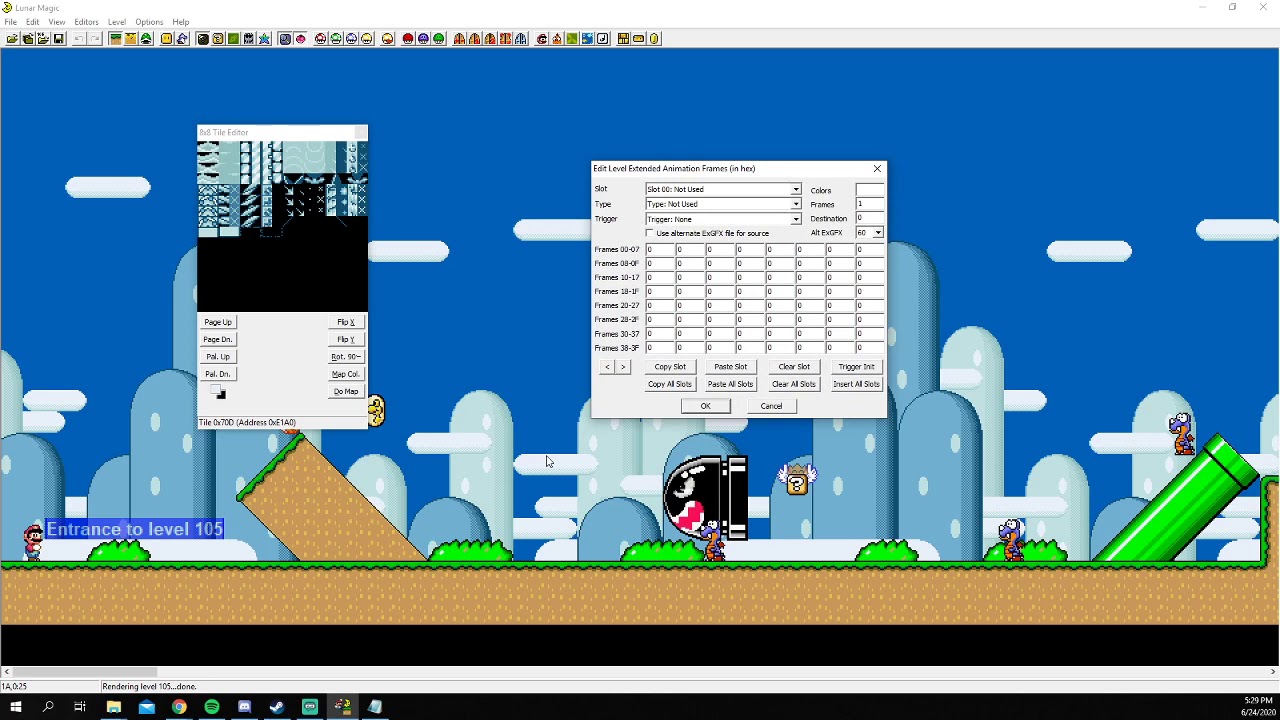Click the open level folder icon
This screenshot has width=1280, height=720.
tap(11, 39)
